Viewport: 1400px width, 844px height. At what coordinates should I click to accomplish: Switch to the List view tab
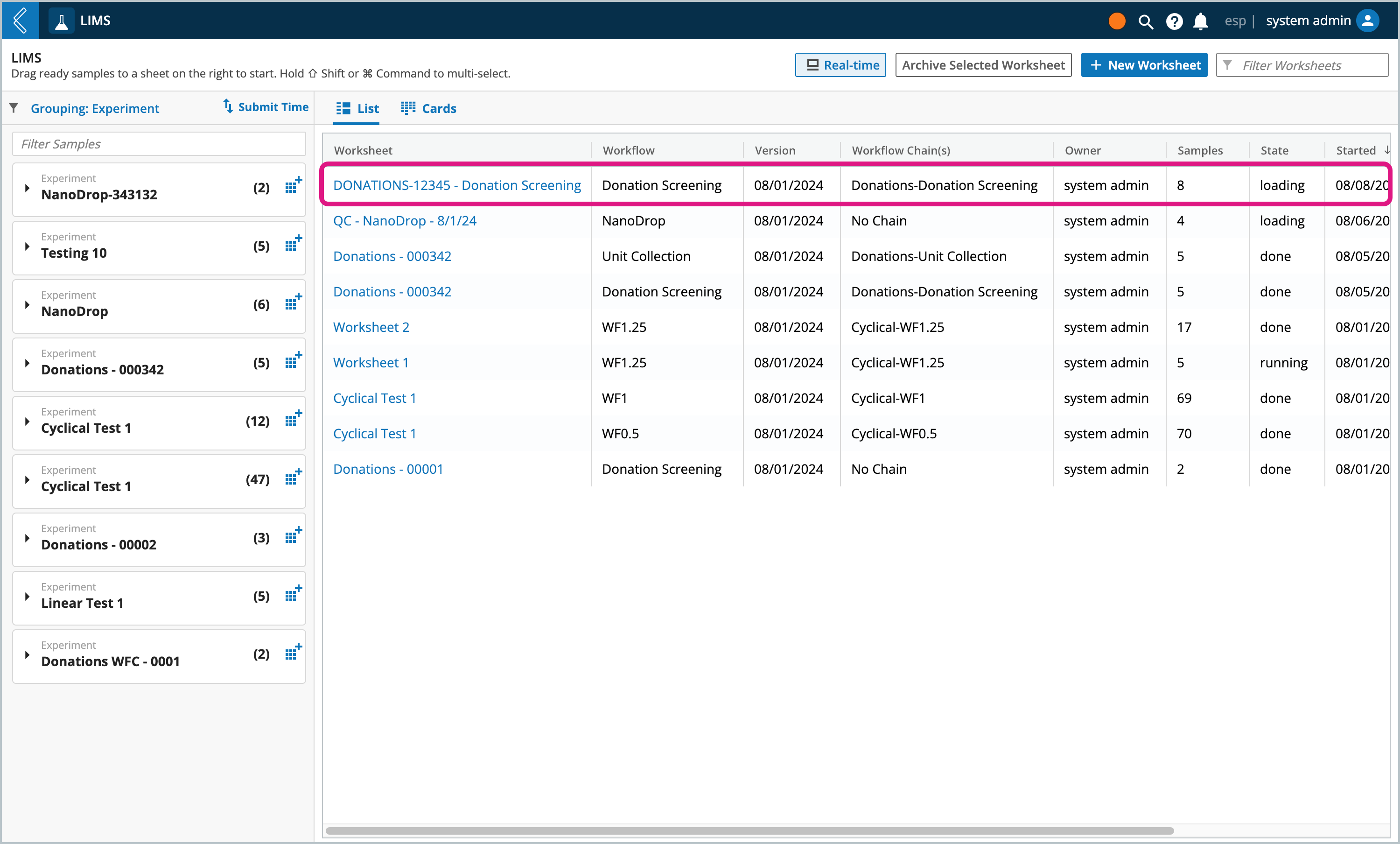pyautogui.click(x=356, y=108)
